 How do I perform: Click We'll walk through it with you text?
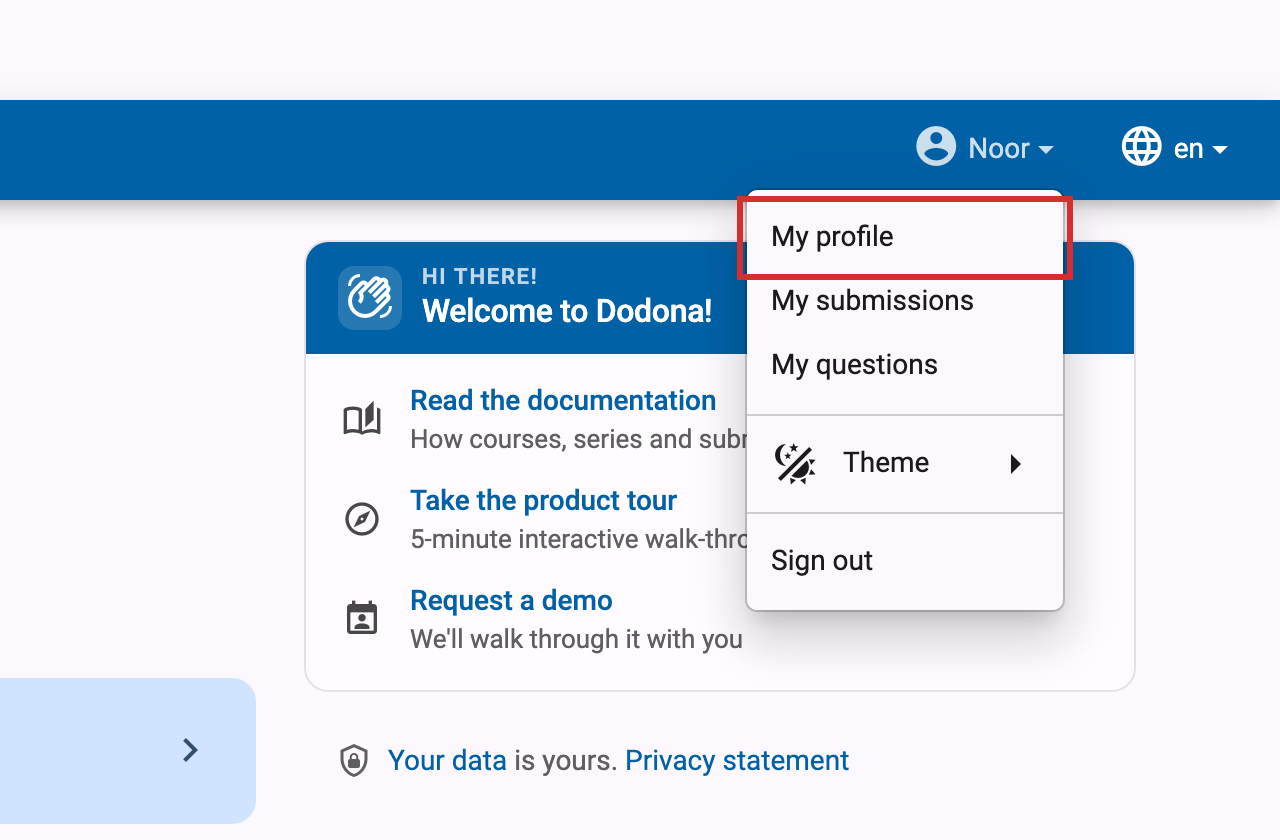[x=576, y=639]
